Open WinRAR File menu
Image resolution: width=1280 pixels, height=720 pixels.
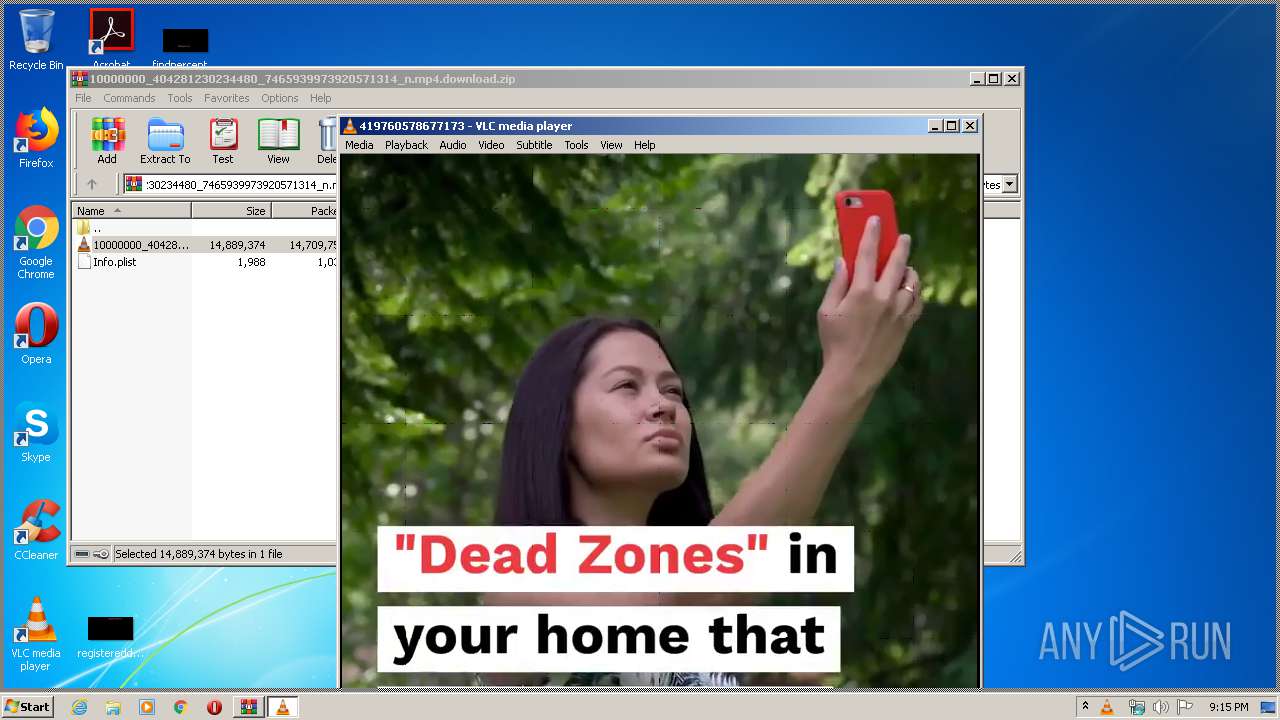click(83, 98)
